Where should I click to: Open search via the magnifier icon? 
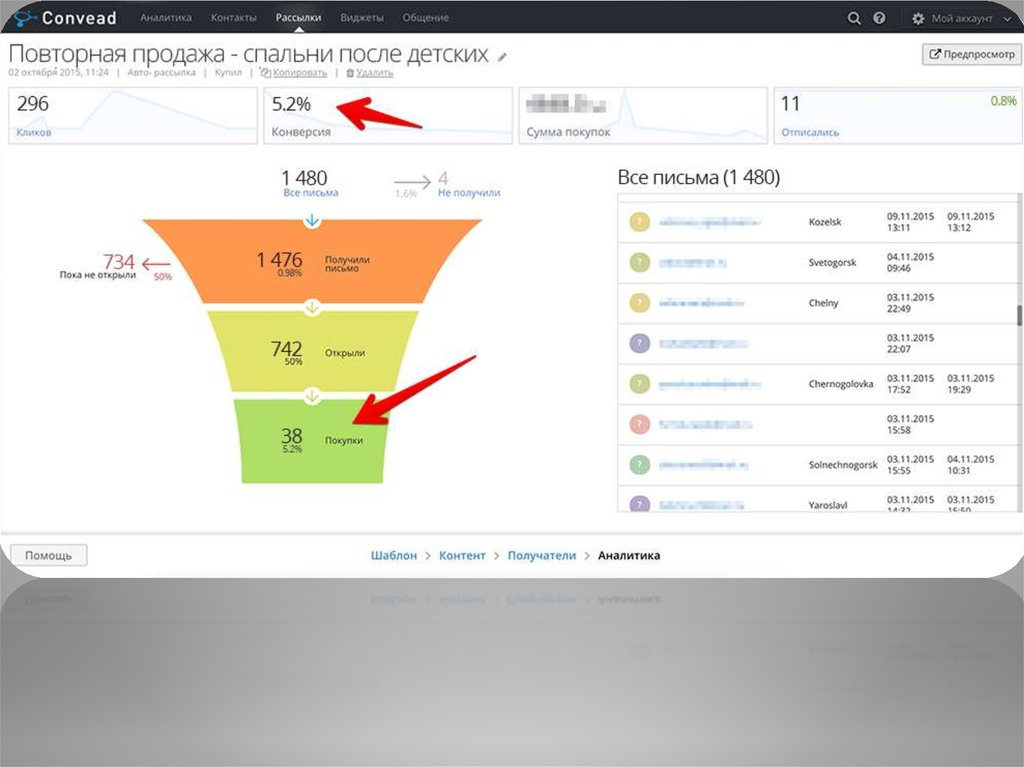click(x=854, y=18)
